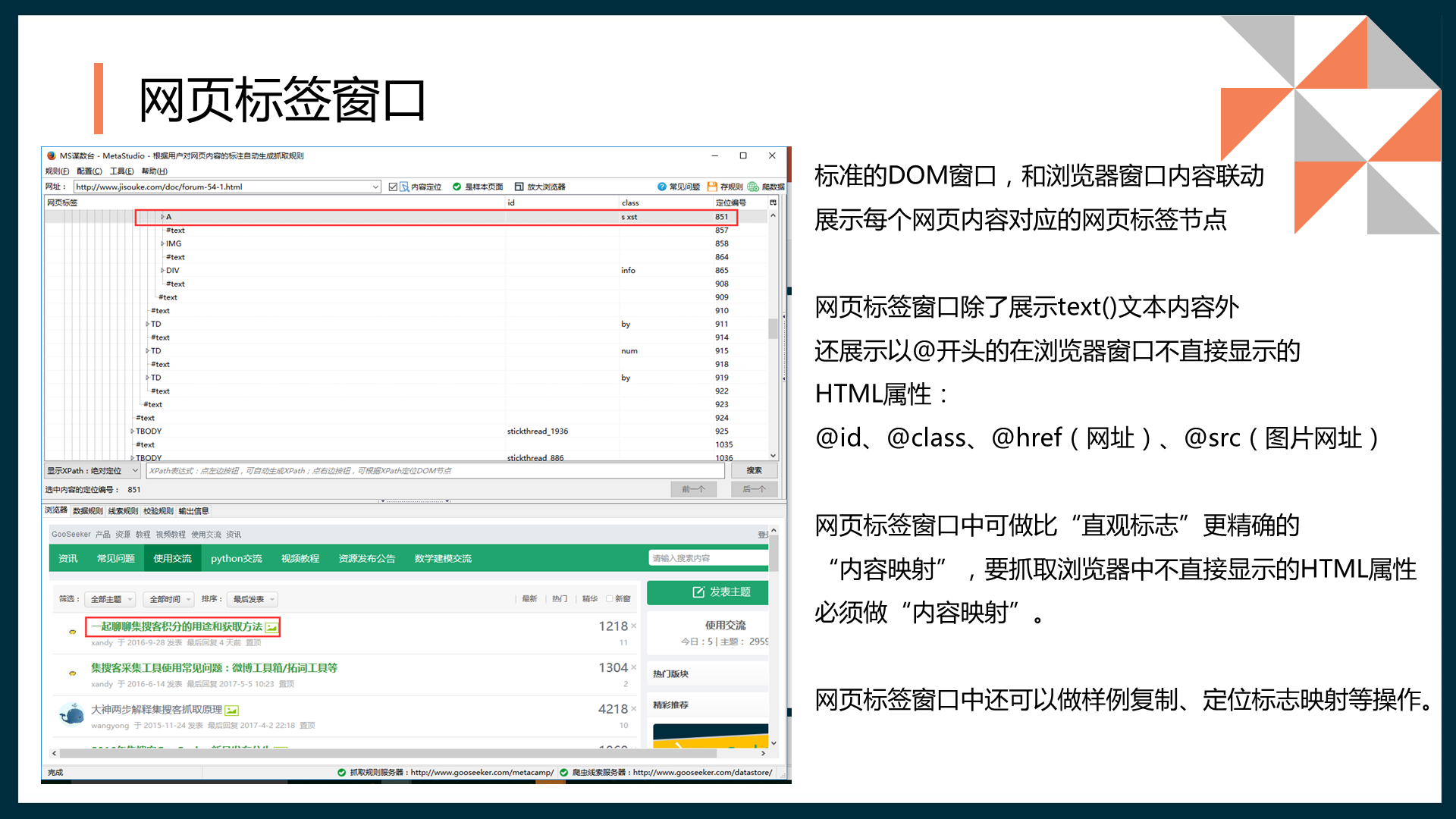Click the 定位编号 column header
This screenshot has width=1456, height=819.
730,202
